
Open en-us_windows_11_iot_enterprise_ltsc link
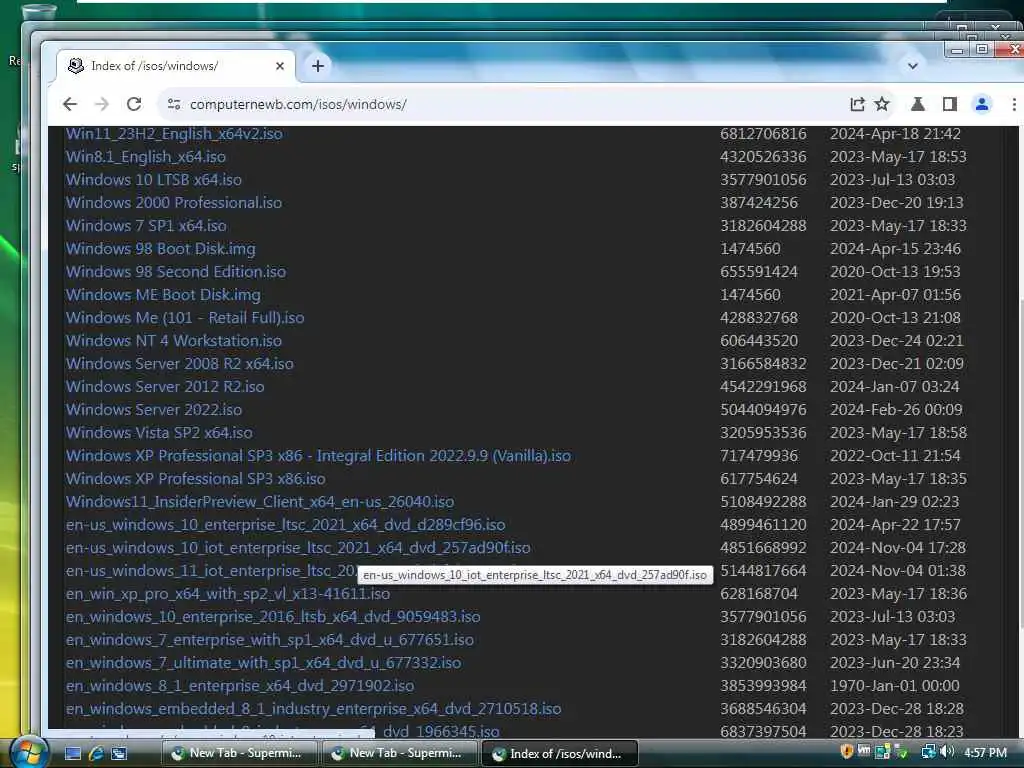[211, 571]
